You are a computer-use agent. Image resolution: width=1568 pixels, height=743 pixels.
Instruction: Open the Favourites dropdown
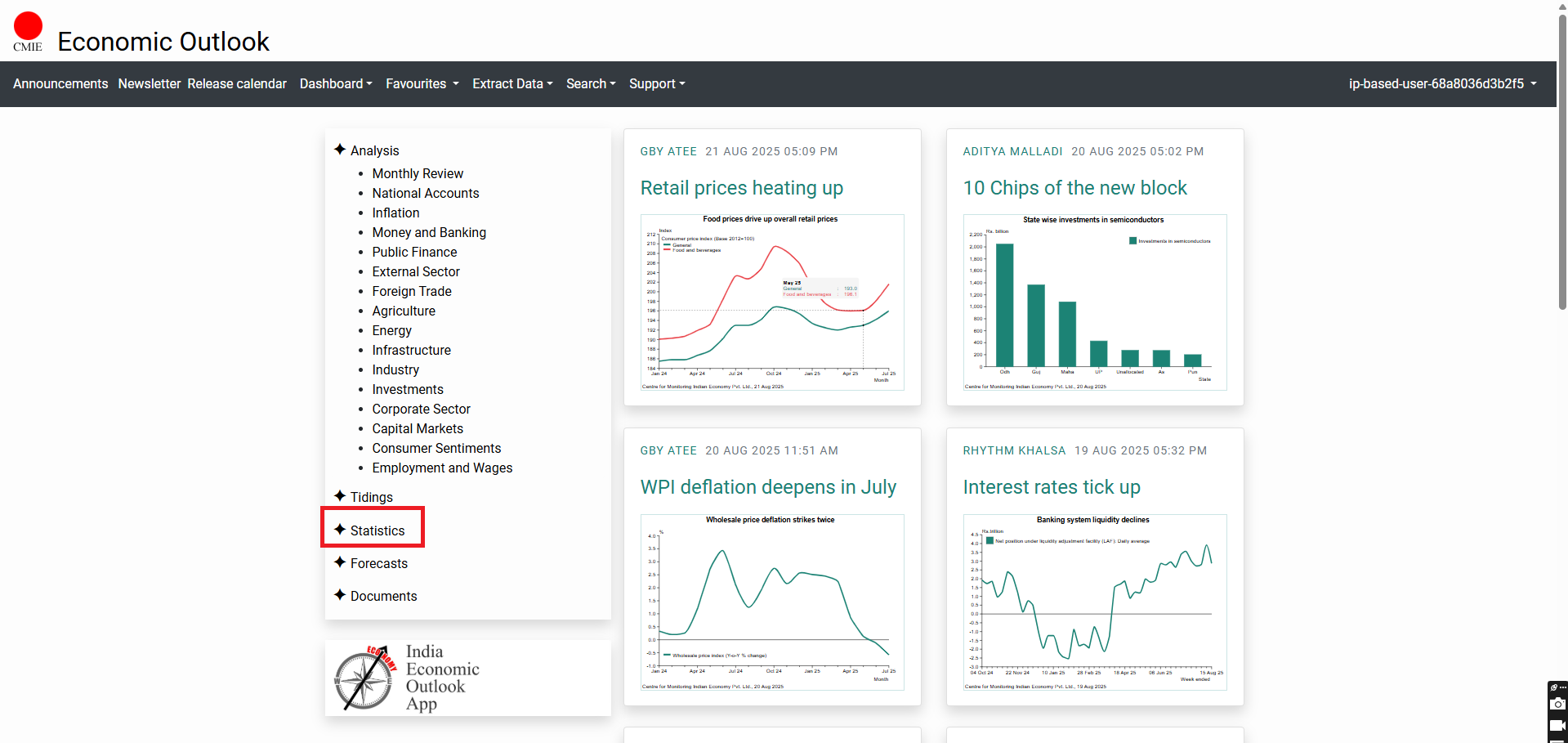(422, 84)
